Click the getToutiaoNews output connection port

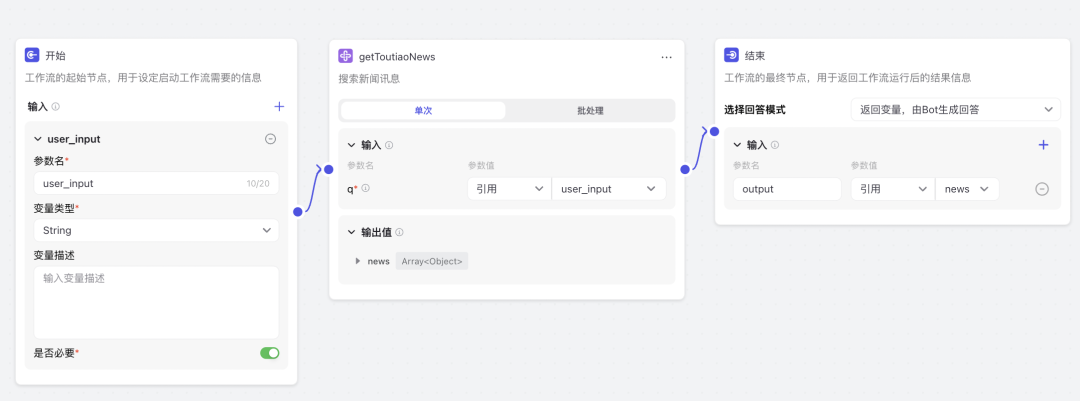685,169
